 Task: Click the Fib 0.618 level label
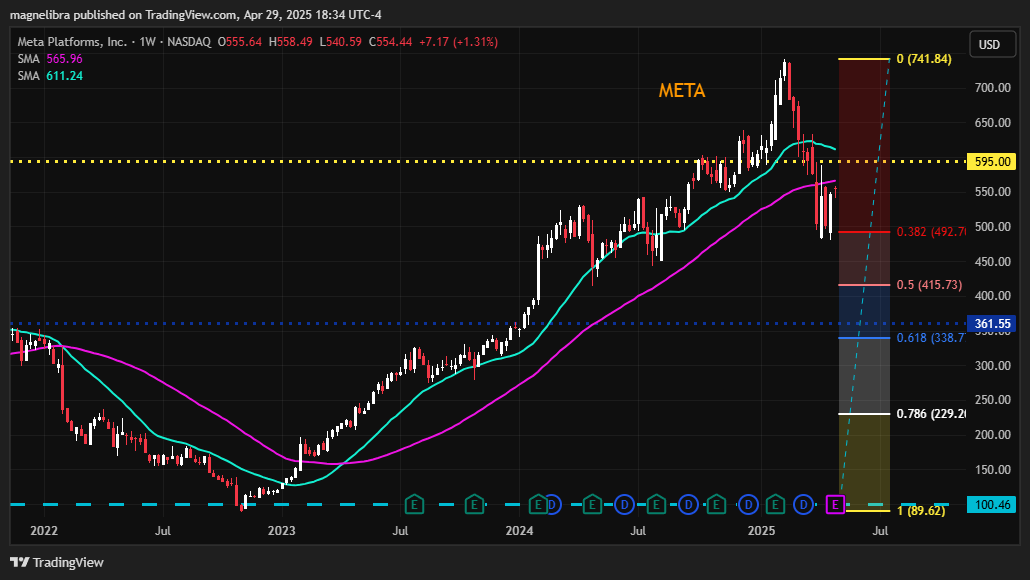[931, 338]
